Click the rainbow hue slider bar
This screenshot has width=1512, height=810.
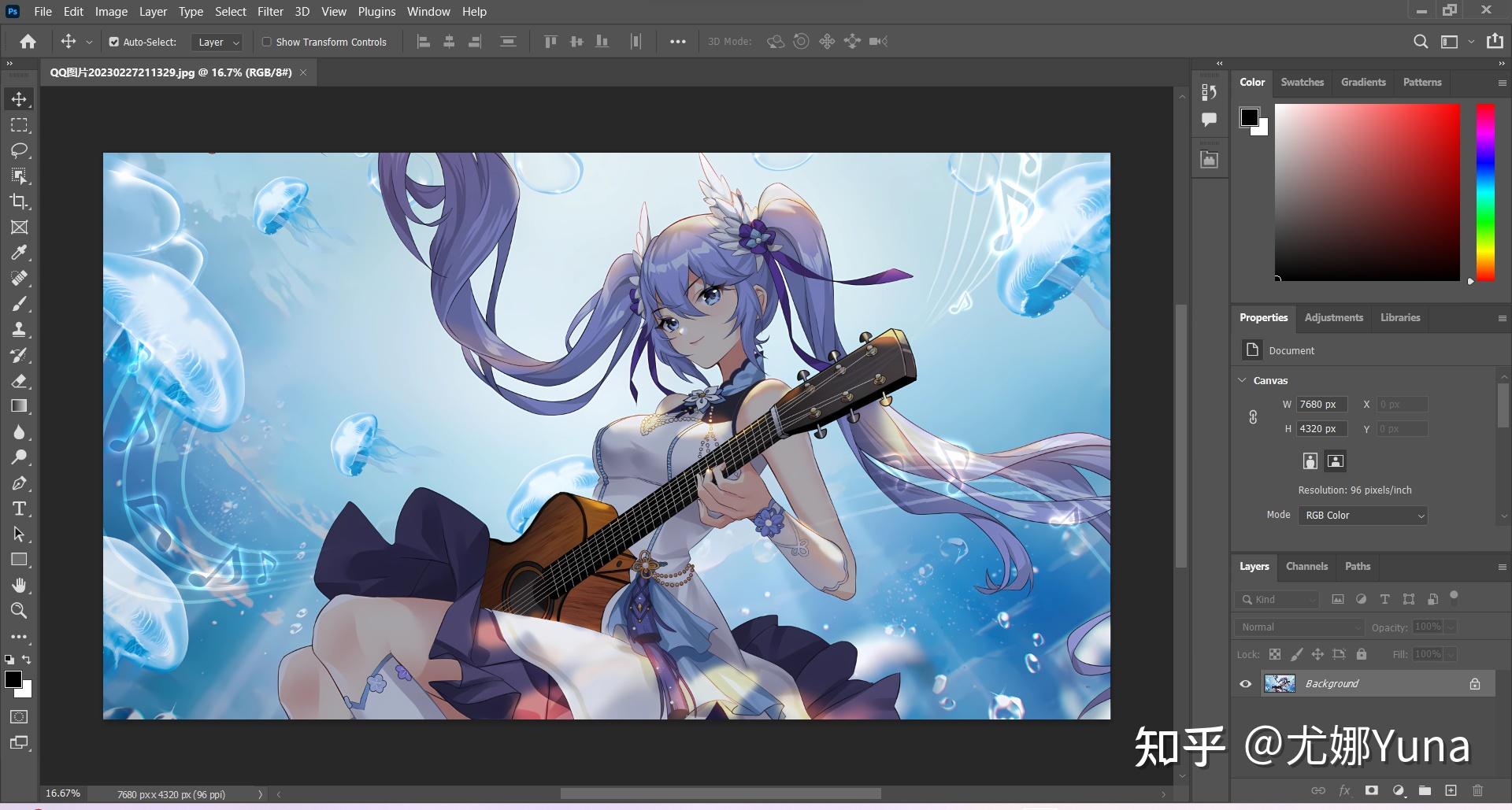(1485, 192)
